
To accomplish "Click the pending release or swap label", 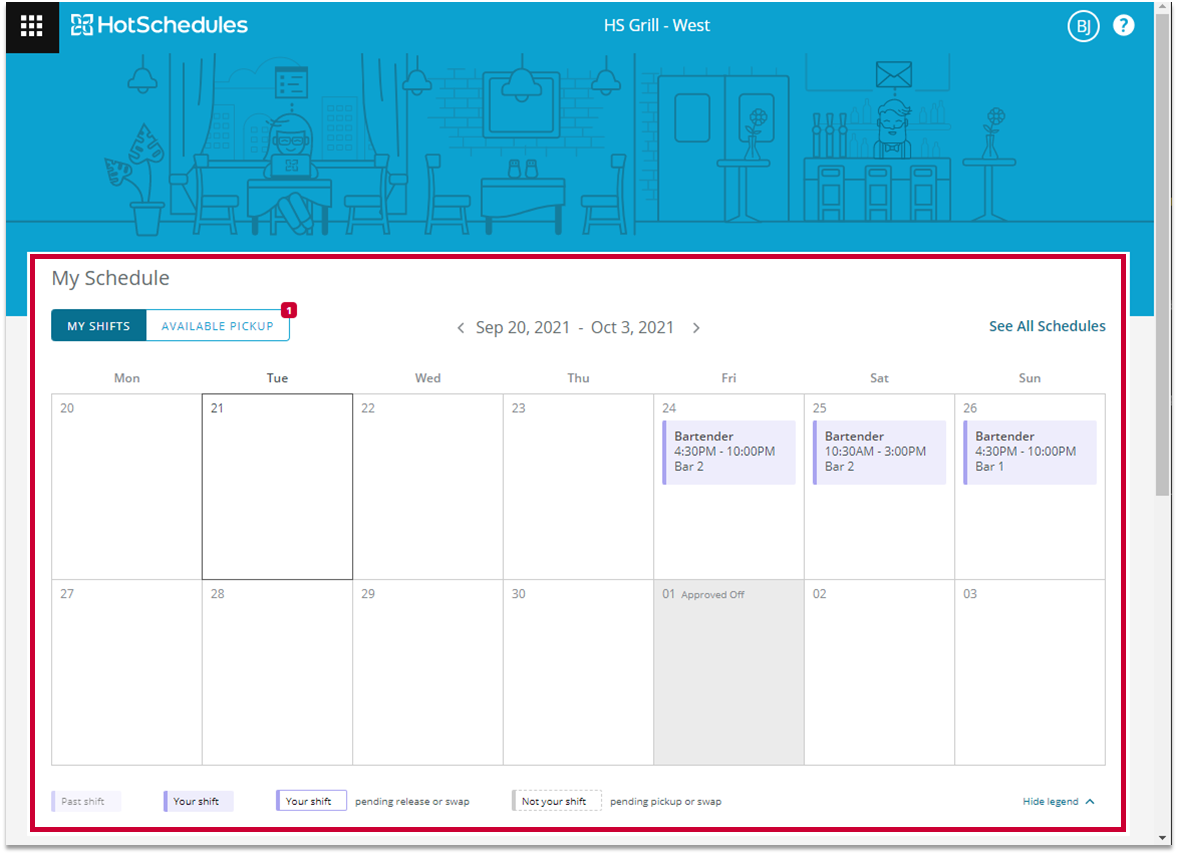I will click(412, 802).
